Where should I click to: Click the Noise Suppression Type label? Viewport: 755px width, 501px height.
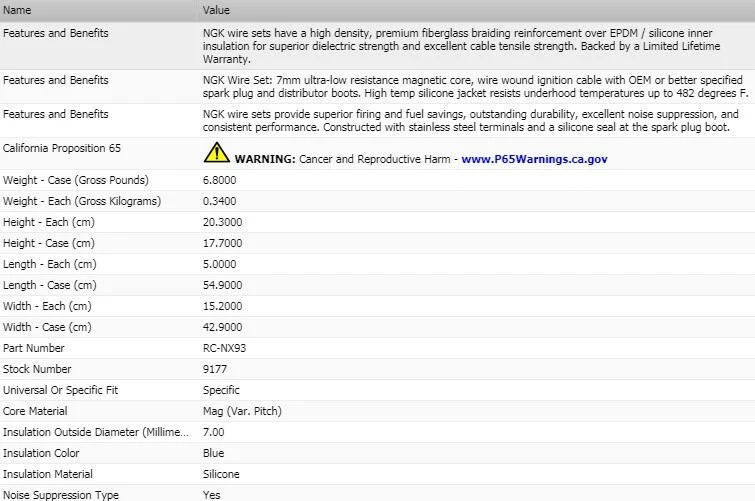(x=61, y=495)
